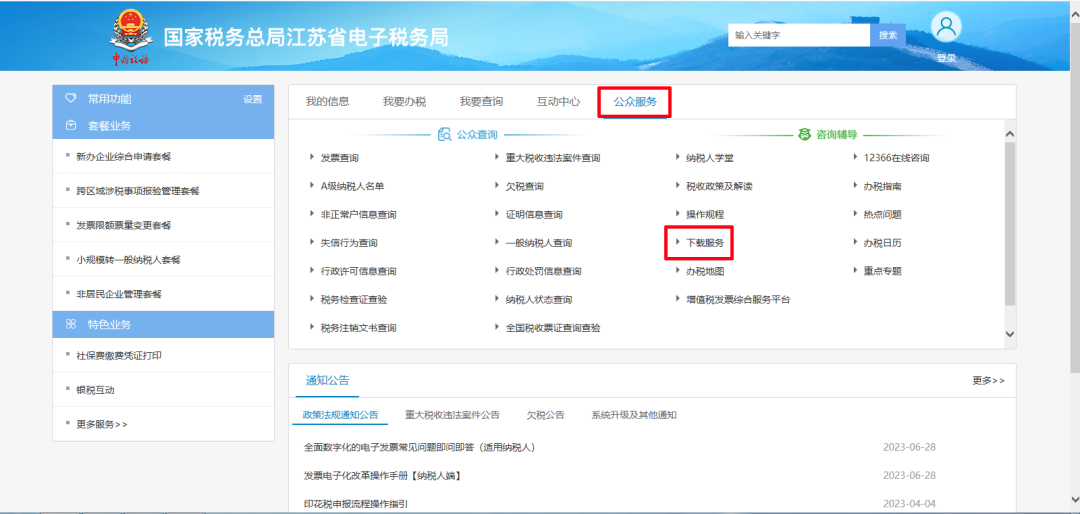Open notice 发票电子化改革操作手册【纳税人端】
Screen dimensions: 1080x514
click(x=382, y=475)
